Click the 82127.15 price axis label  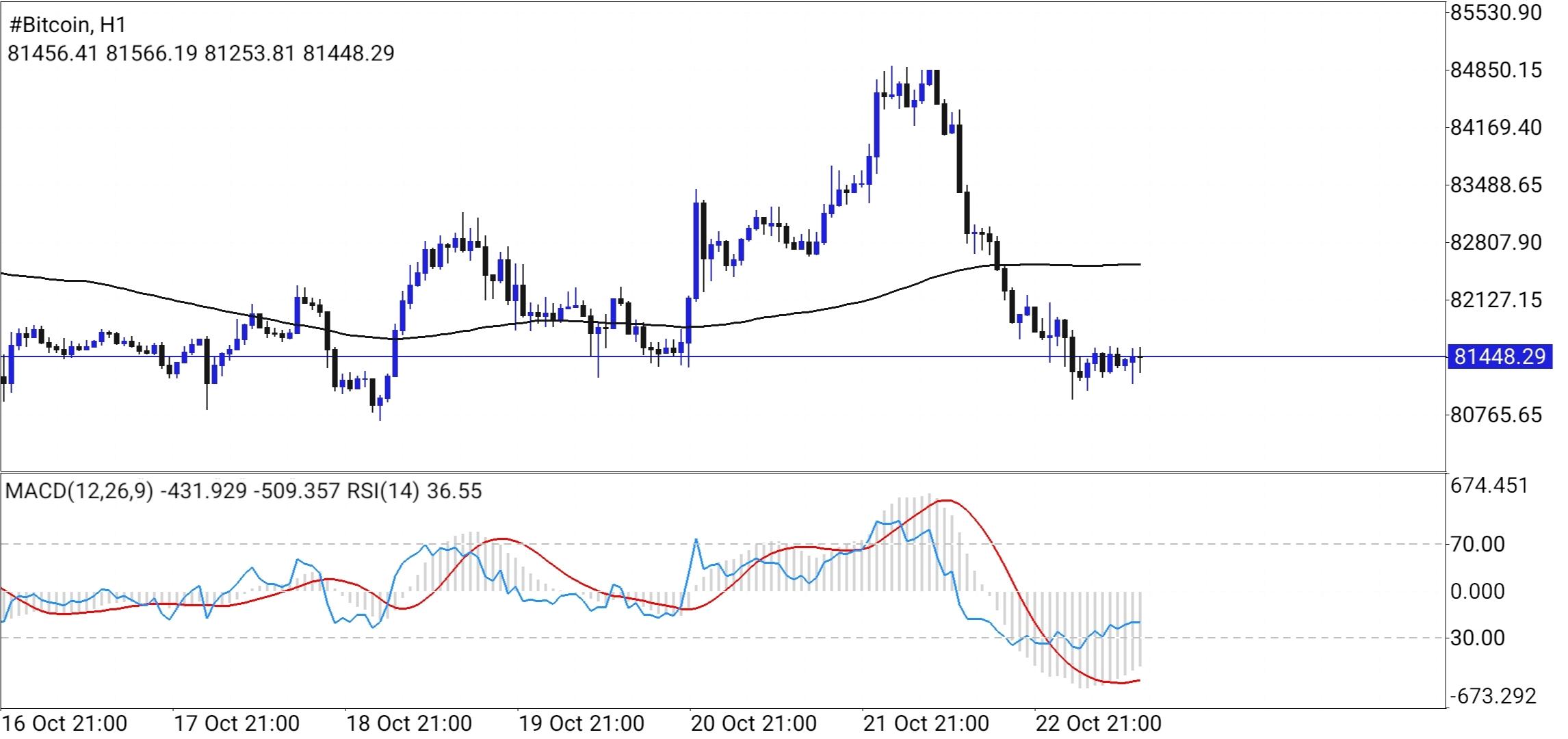pos(1496,300)
